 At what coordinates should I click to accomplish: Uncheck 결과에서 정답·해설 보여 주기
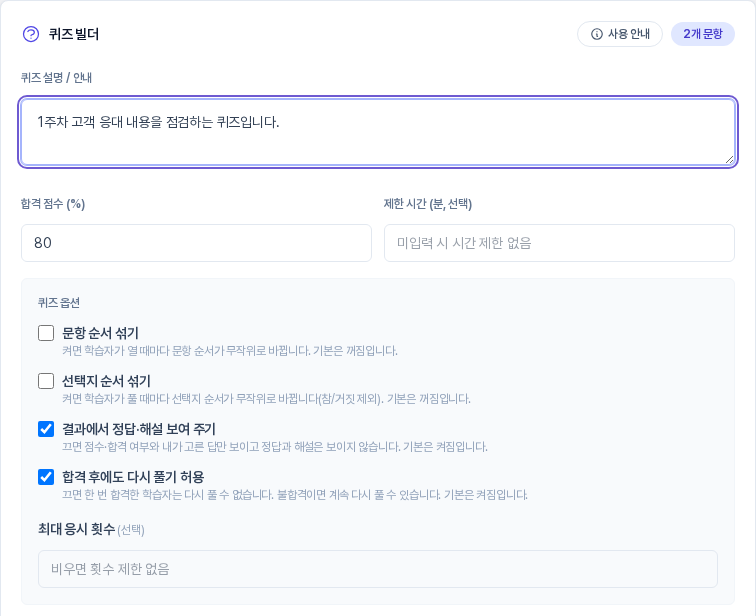[46, 429]
